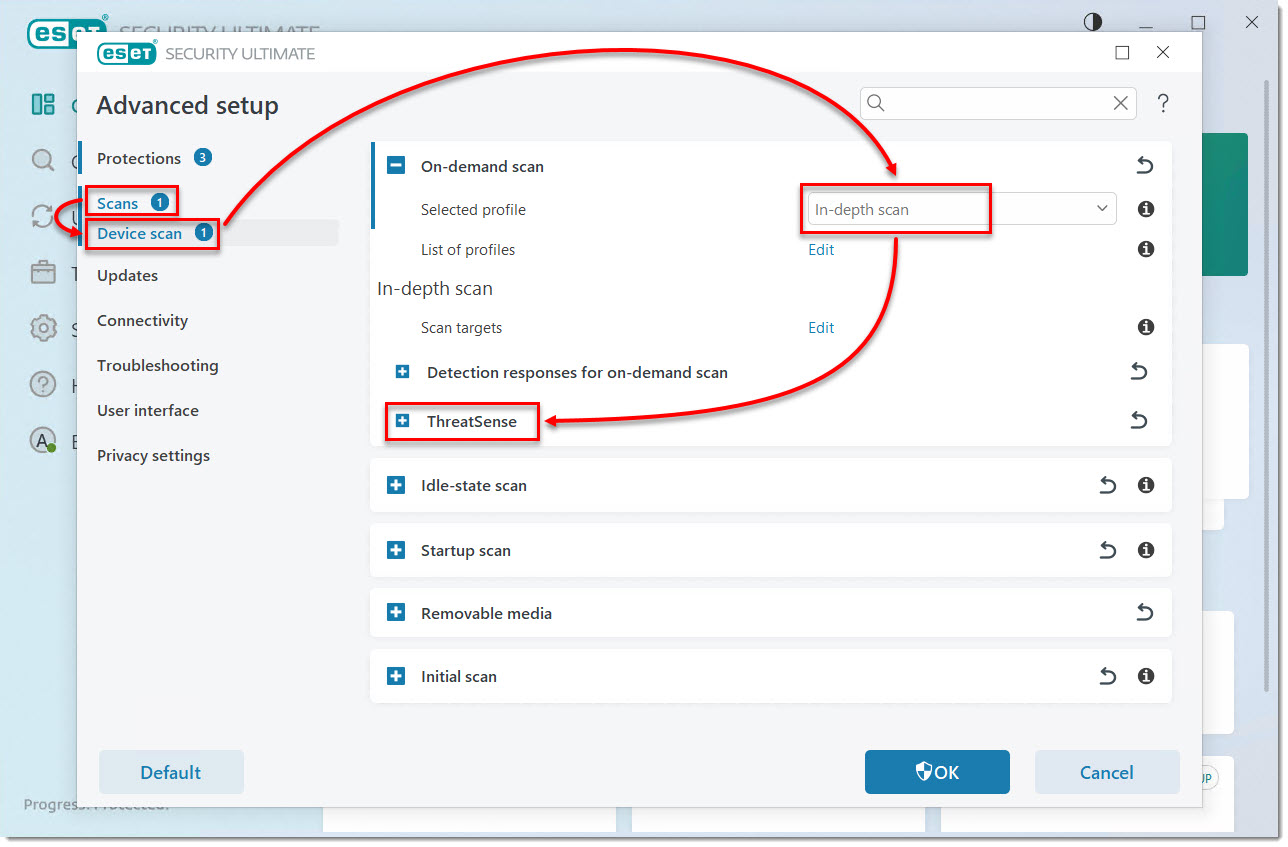Select the Scans category
Image resolution: width=1288 pixels, height=847 pixels.
tap(118, 203)
